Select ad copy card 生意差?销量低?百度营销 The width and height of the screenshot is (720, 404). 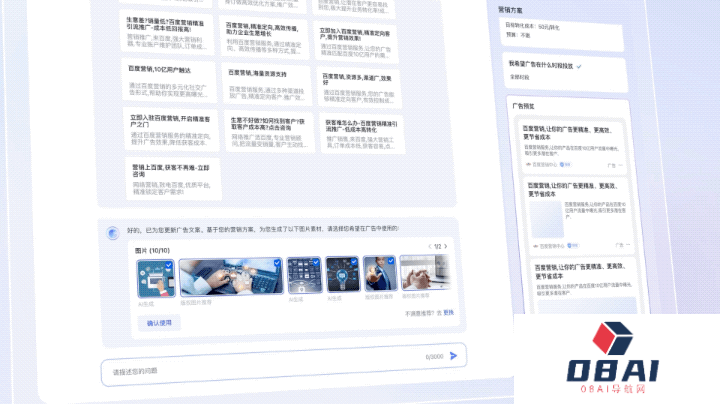(x=167, y=33)
